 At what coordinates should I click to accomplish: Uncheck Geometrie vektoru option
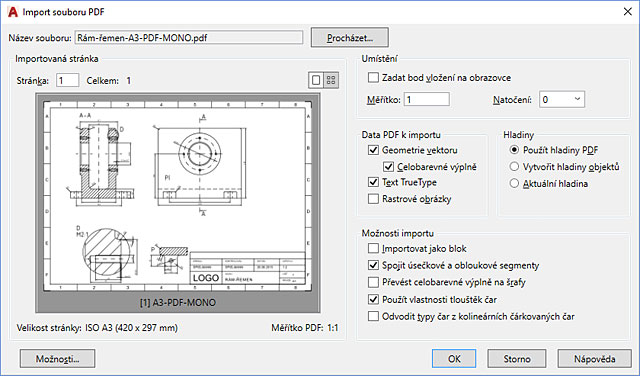click(x=373, y=150)
